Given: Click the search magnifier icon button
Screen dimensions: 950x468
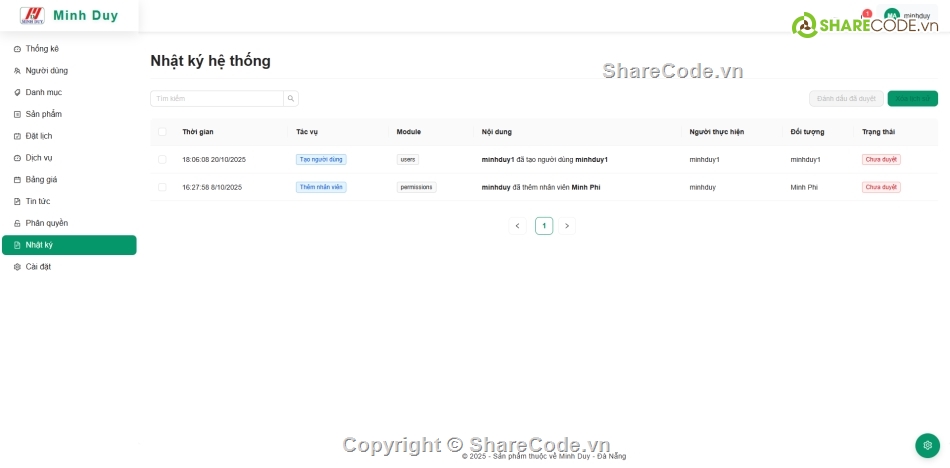Looking at the screenshot, I should 291,99.
